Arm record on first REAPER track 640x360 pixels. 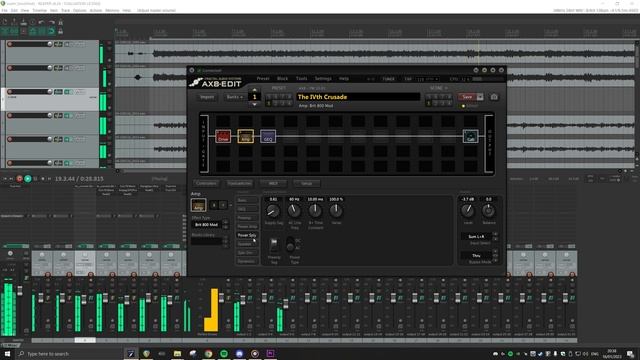10,44
